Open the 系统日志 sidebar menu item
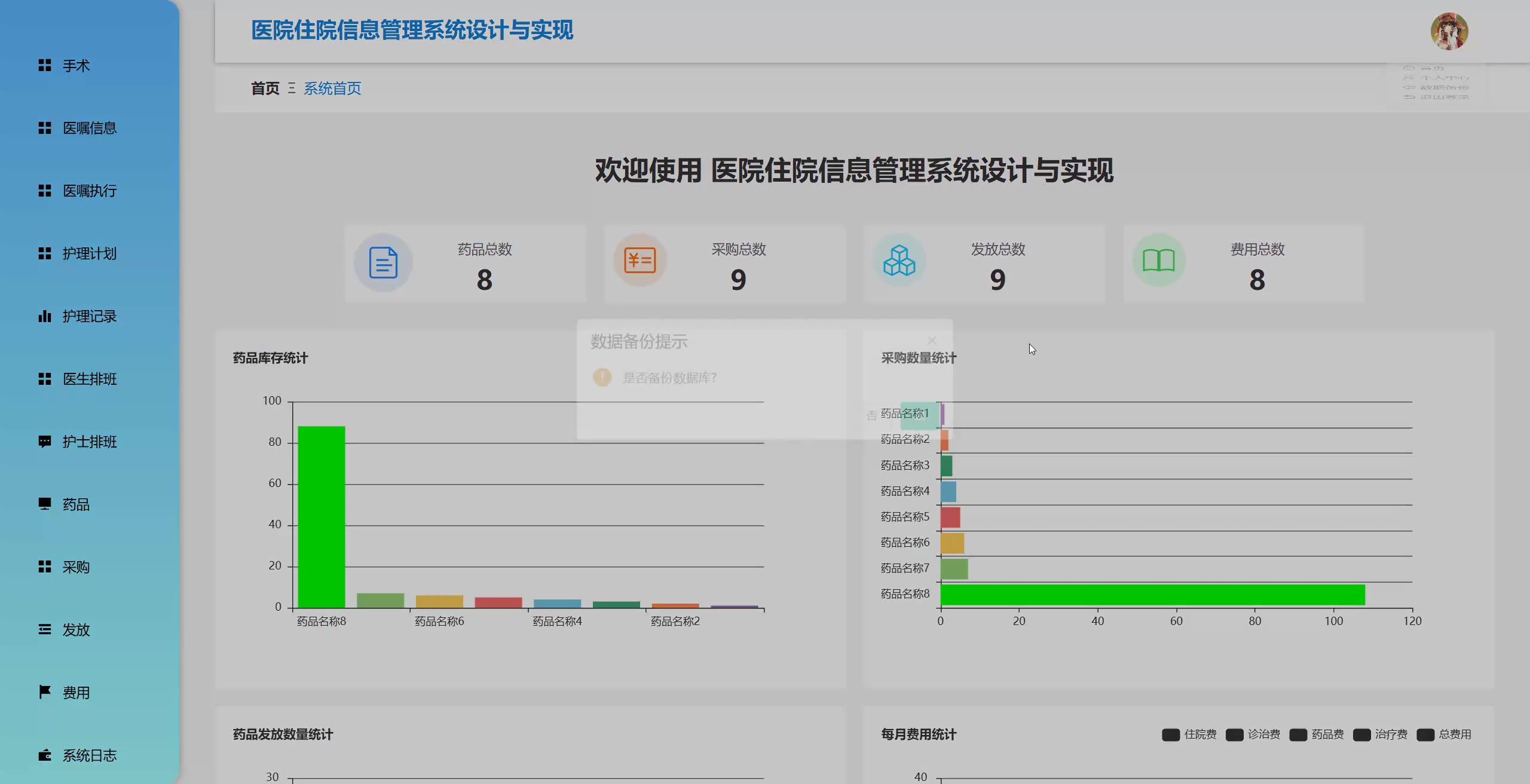Image resolution: width=1530 pixels, height=784 pixels. coord(90,755)
